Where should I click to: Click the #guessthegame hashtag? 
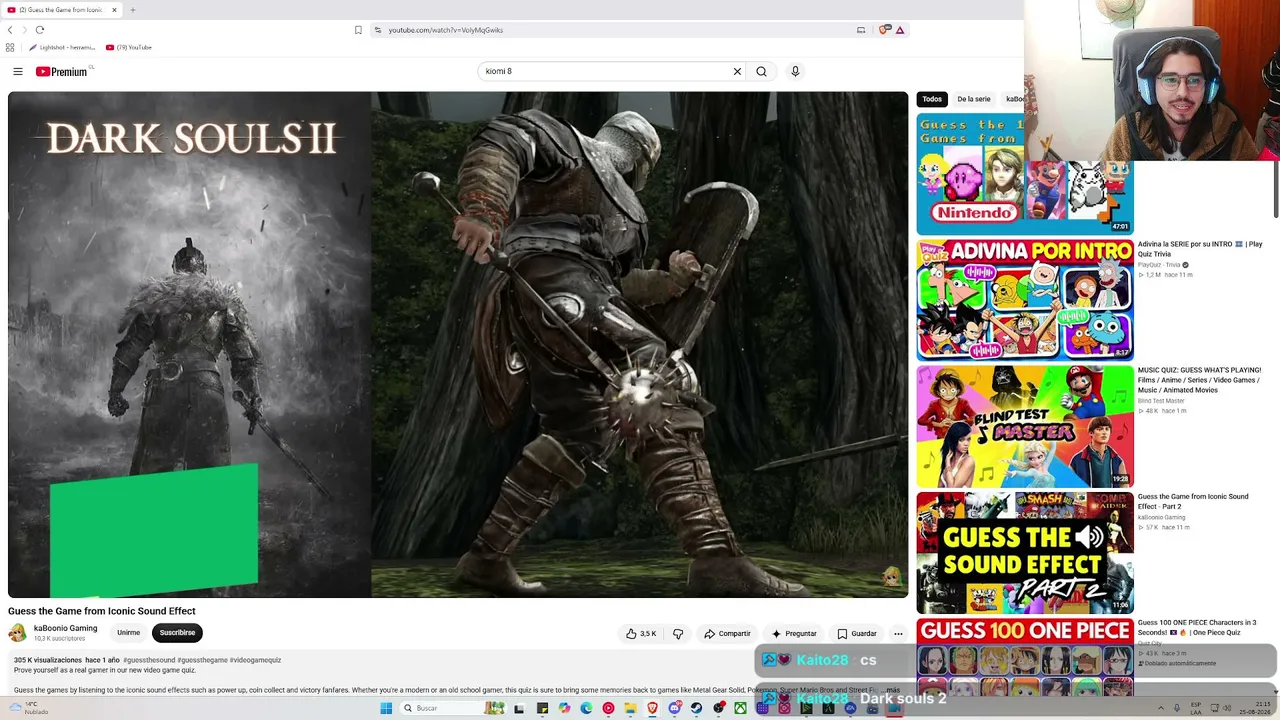[x=202, y=660]
